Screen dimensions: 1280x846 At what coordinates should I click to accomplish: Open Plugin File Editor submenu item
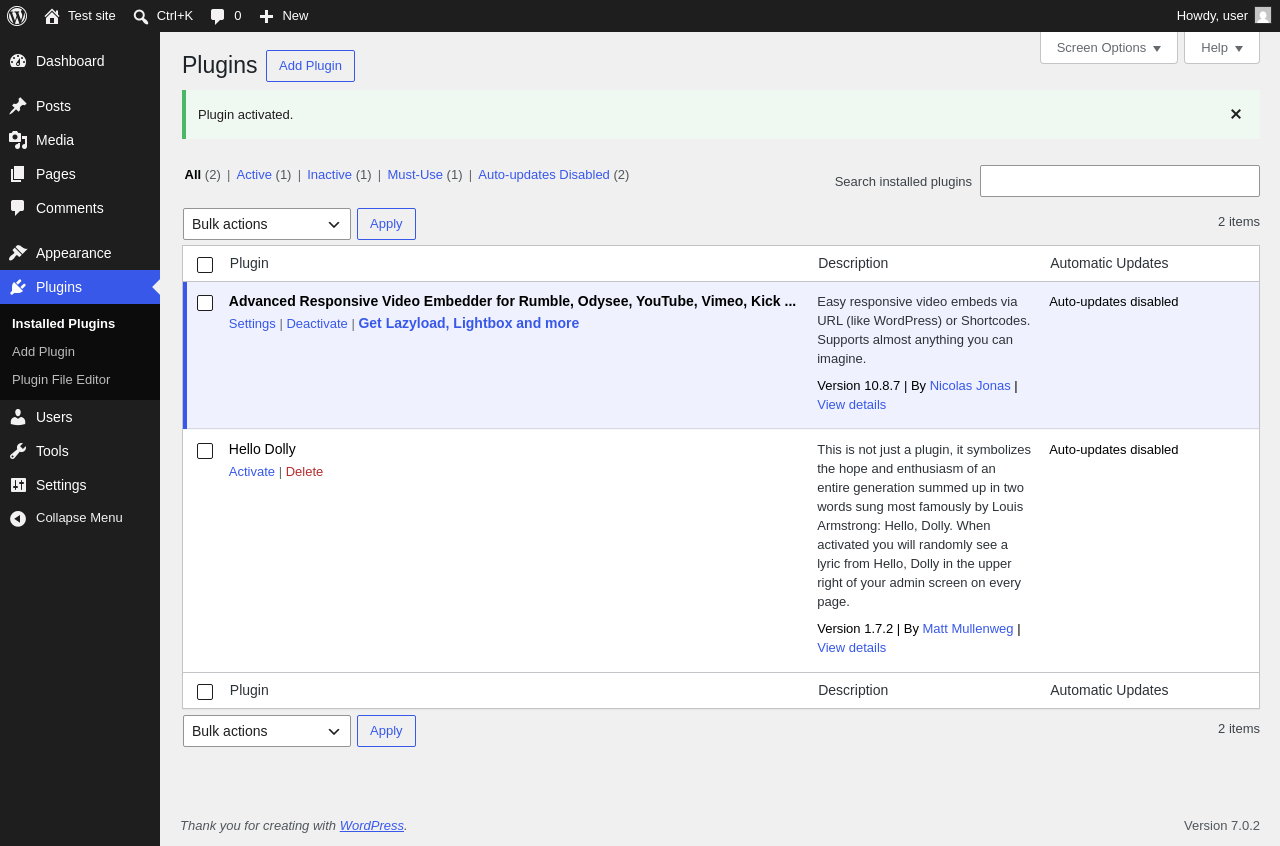click(61, 379)
